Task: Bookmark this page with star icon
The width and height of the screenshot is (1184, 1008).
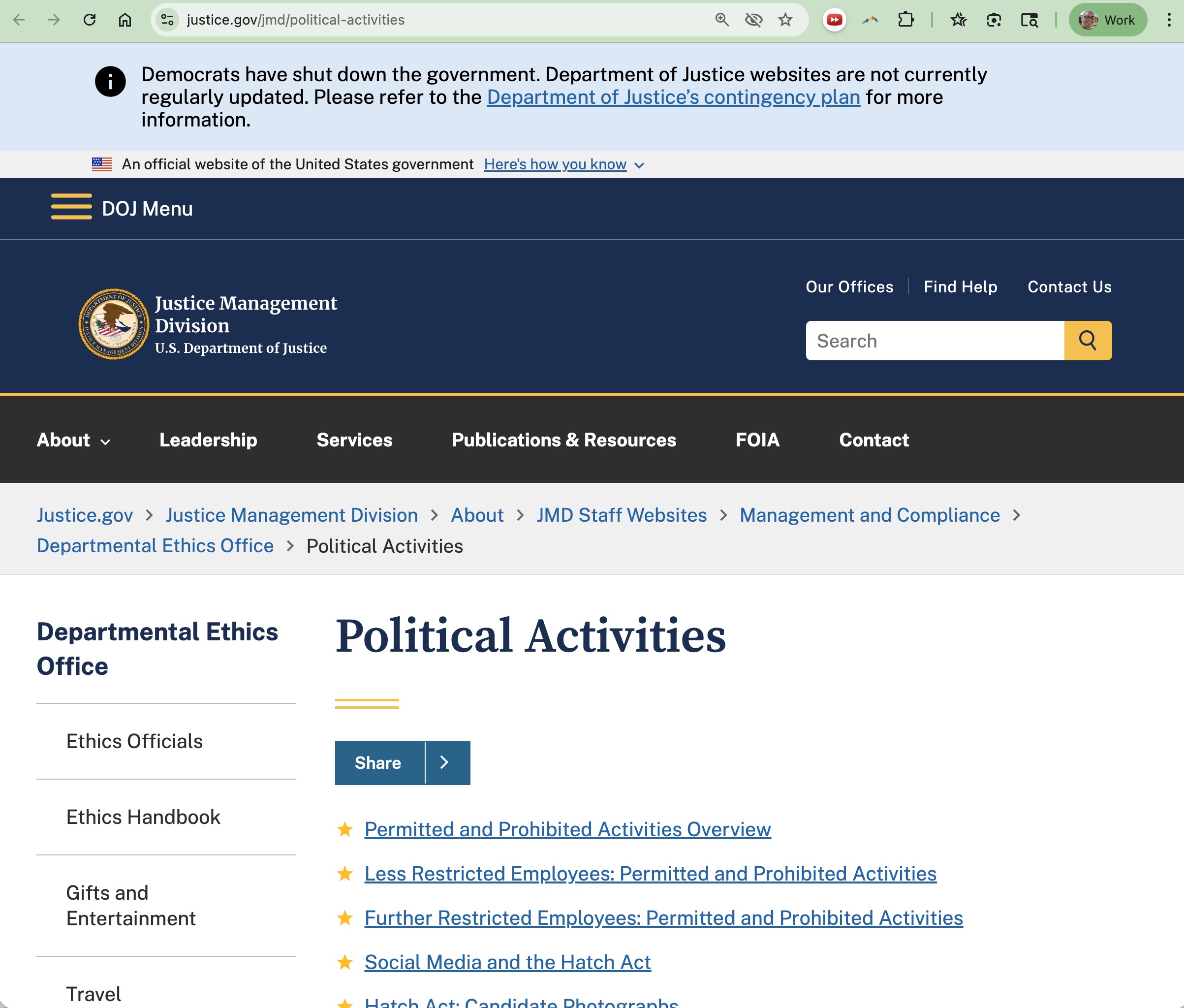Action: click(x=785, y=20)
